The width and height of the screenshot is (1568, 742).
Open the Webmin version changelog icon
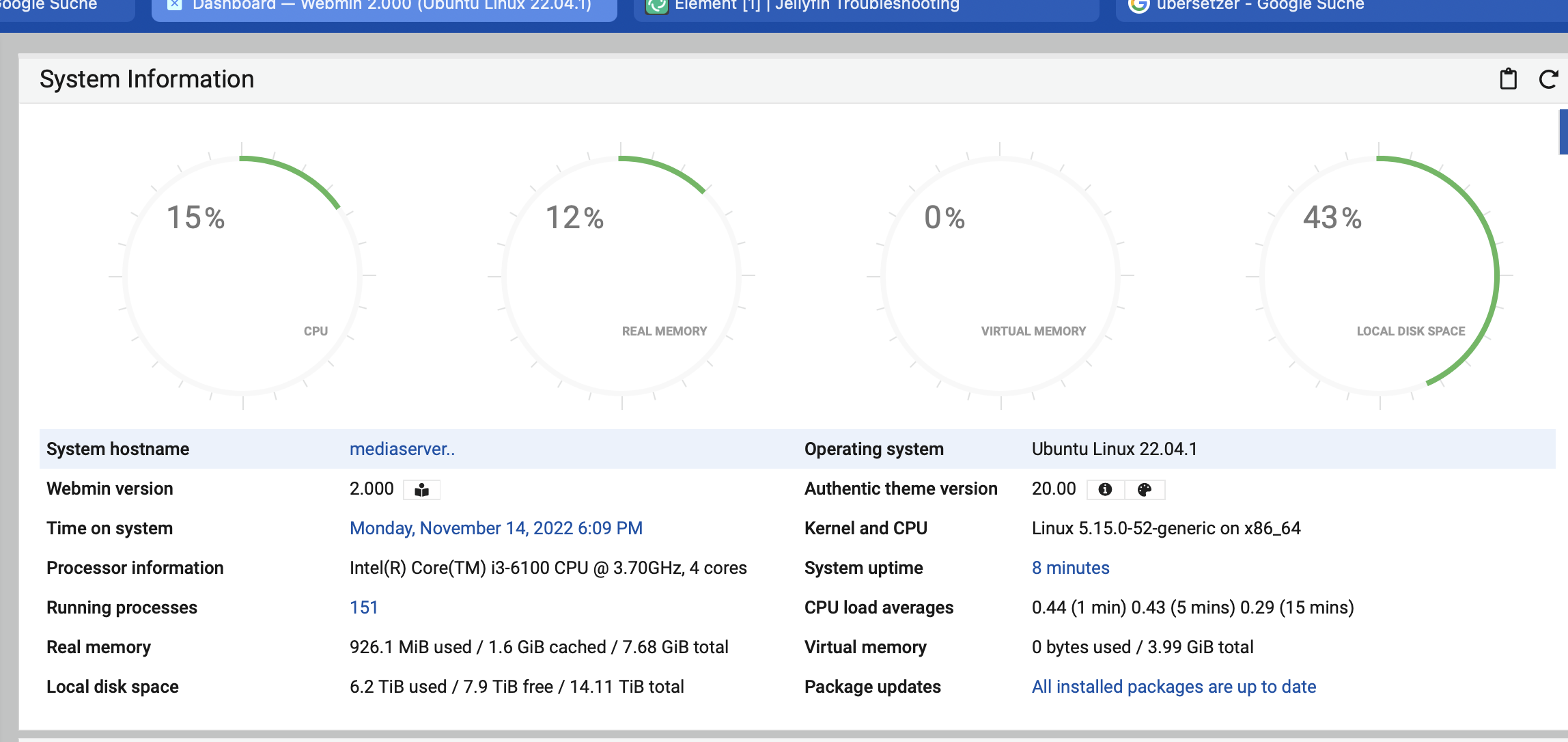(422, 489)
